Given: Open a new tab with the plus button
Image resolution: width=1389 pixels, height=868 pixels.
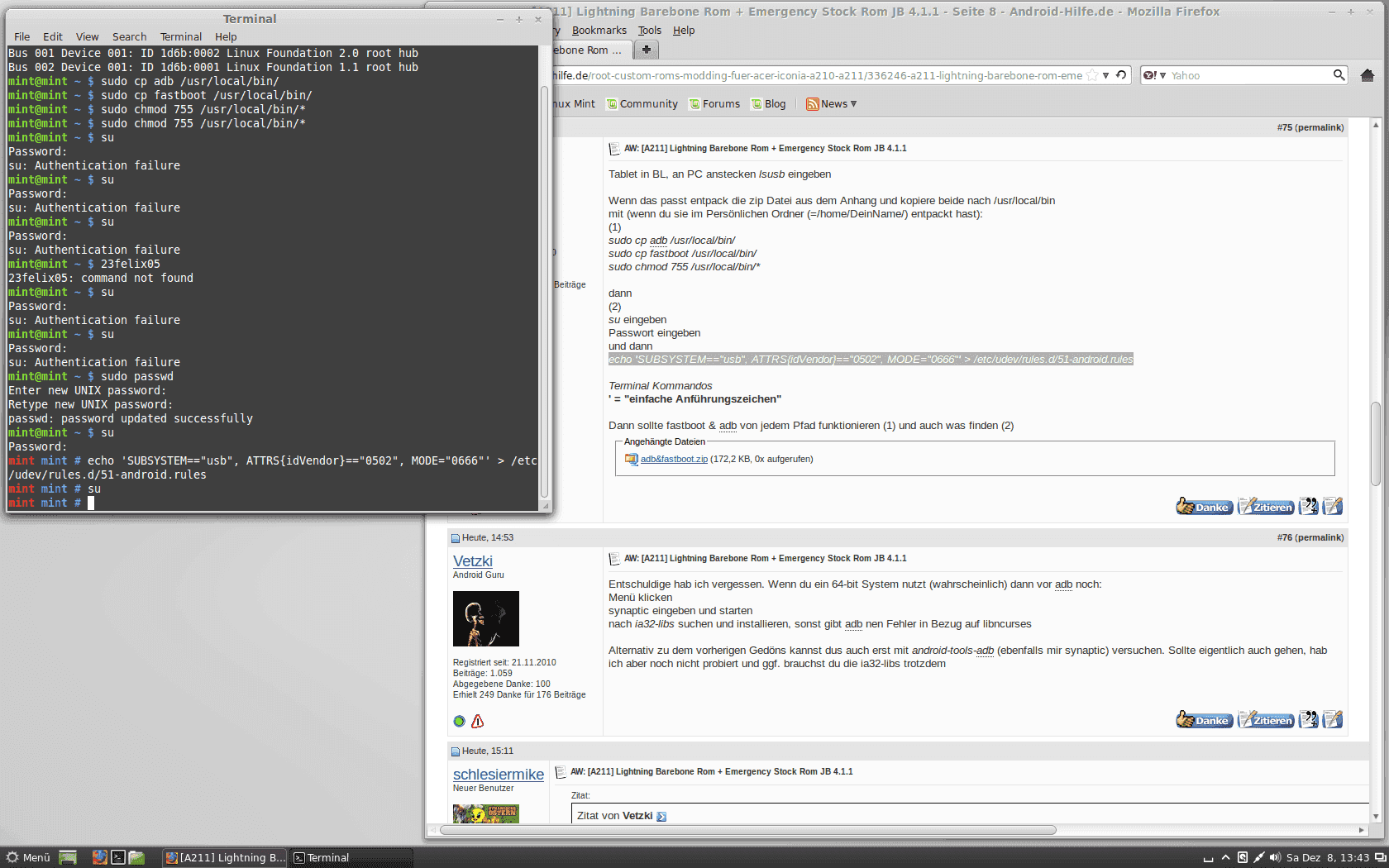Looking at the screenshot, I should pos(647,50).
